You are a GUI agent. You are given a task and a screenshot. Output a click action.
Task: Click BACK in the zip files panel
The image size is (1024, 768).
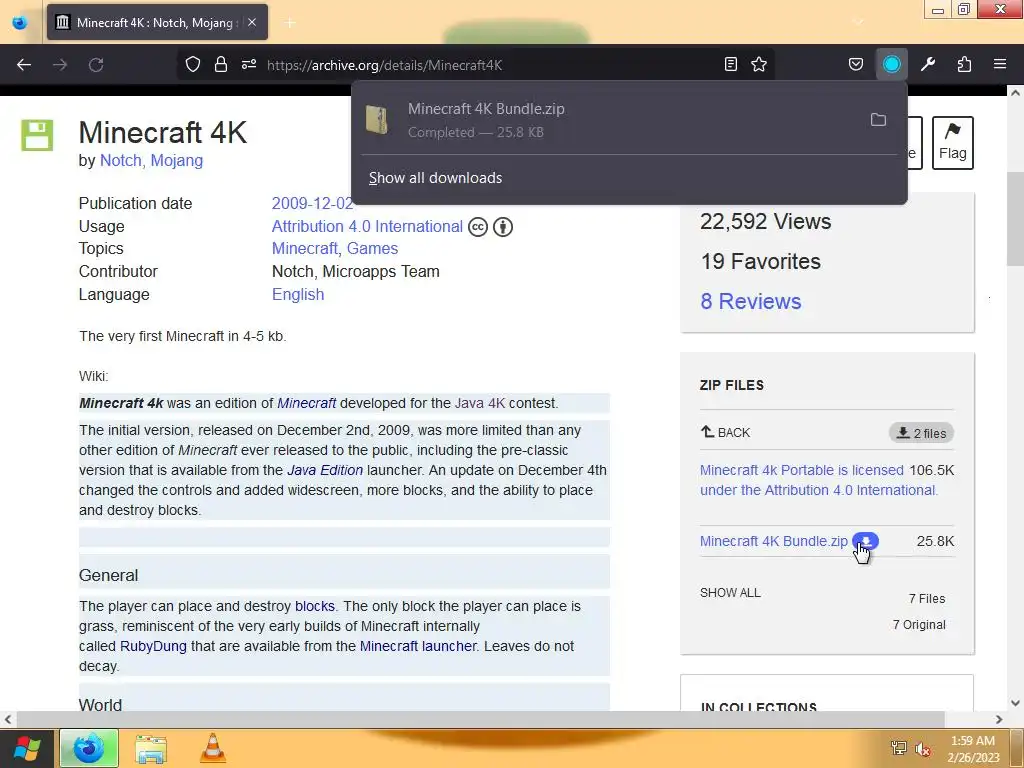[x=726, y=432]
